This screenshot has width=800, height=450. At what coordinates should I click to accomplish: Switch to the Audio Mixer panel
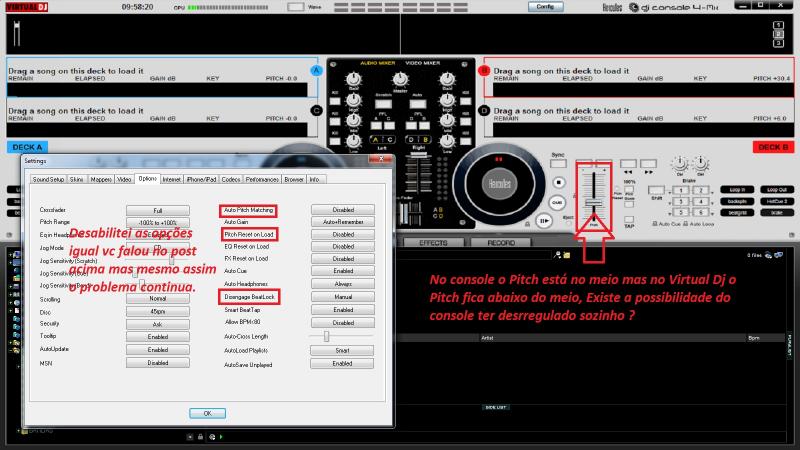click(x=378, y=63)
